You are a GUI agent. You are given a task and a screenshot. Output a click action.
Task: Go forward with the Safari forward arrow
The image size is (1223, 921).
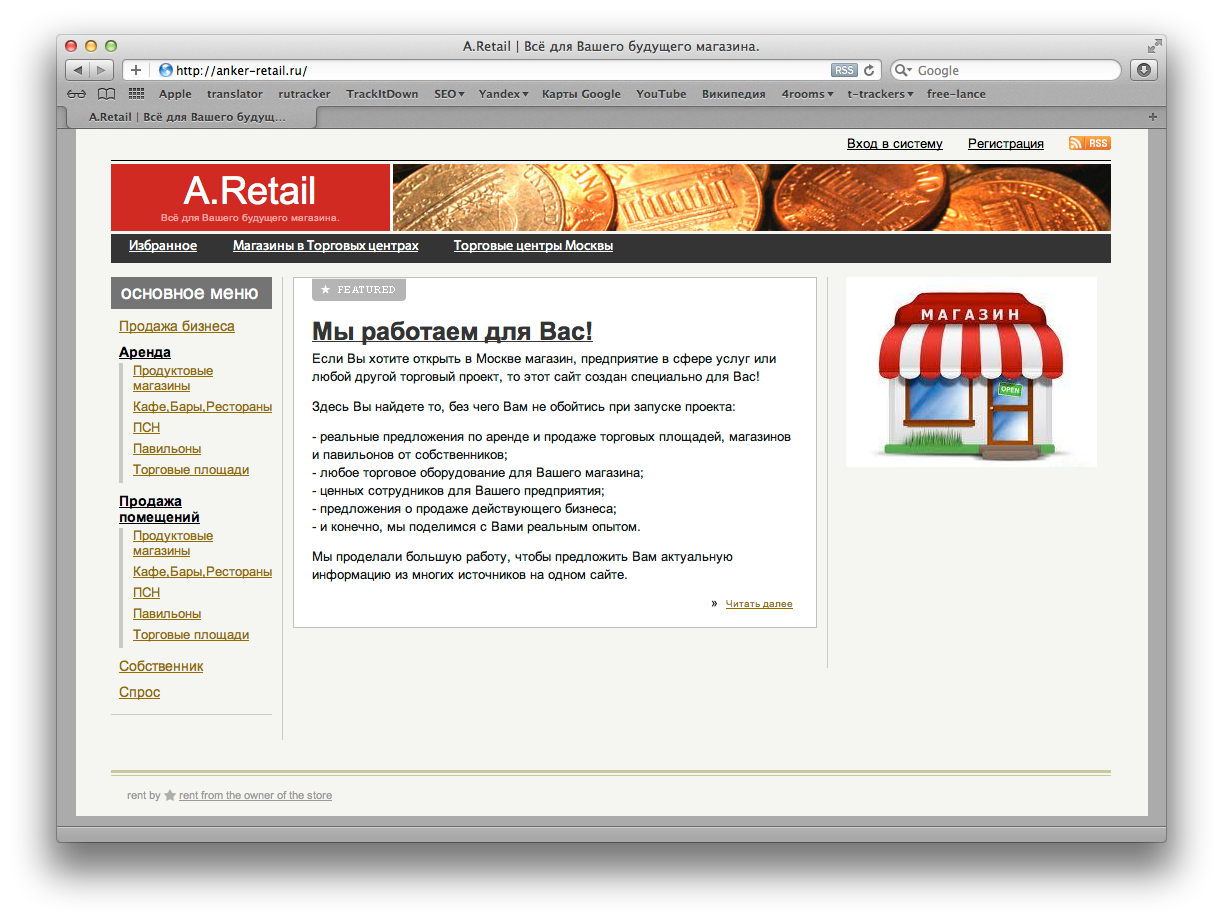click(x=103, y=70)
